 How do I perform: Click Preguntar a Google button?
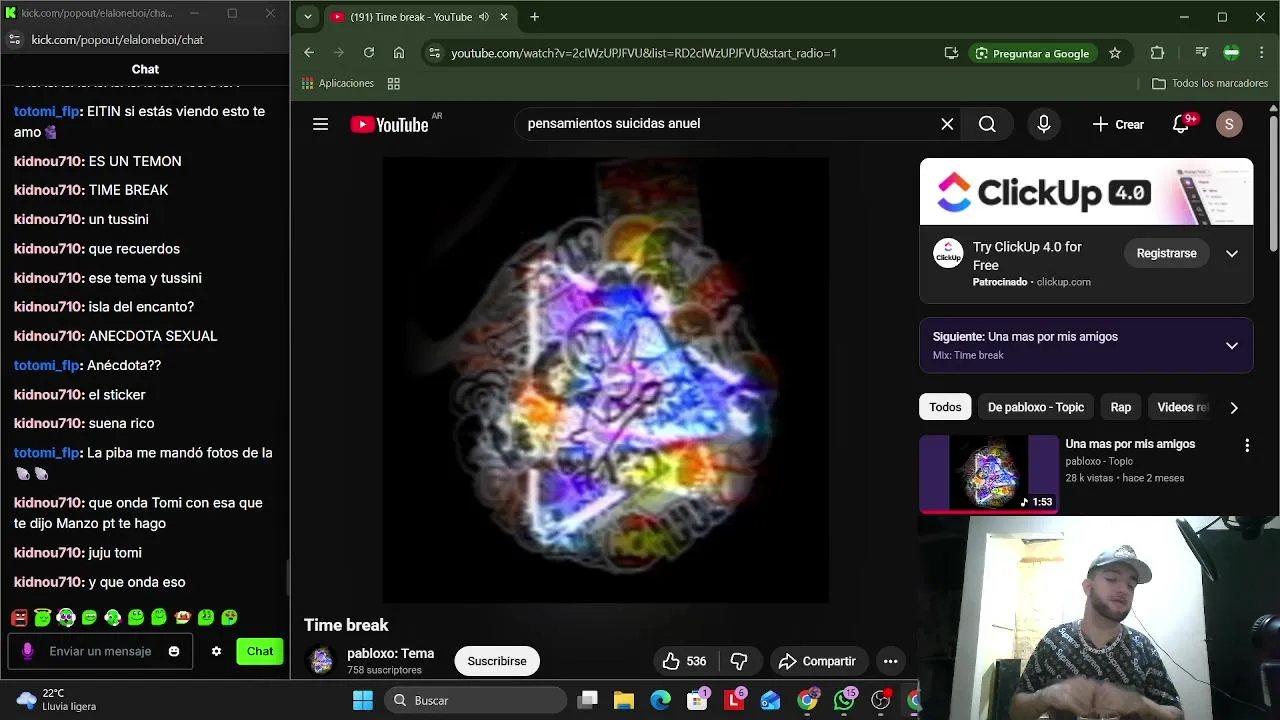coord(1032,53)
